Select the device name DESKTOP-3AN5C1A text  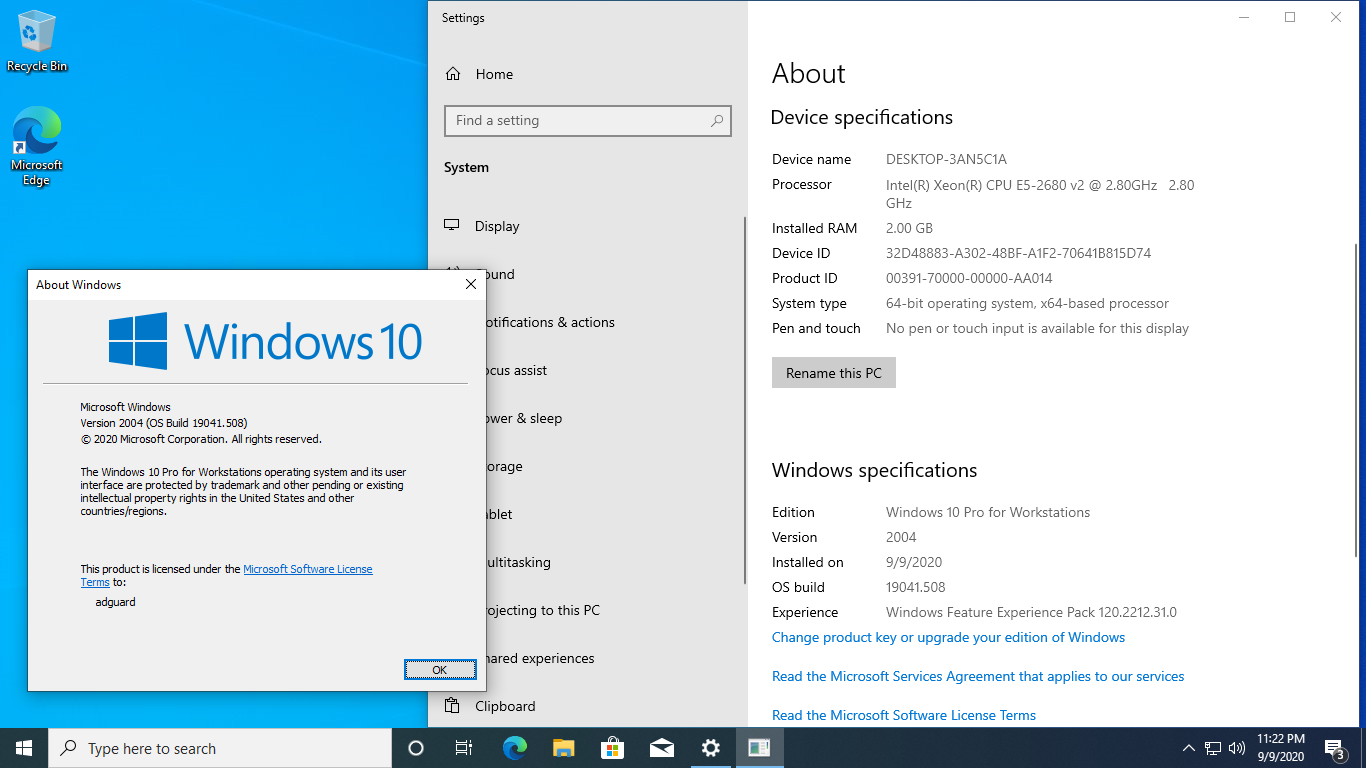946,159
